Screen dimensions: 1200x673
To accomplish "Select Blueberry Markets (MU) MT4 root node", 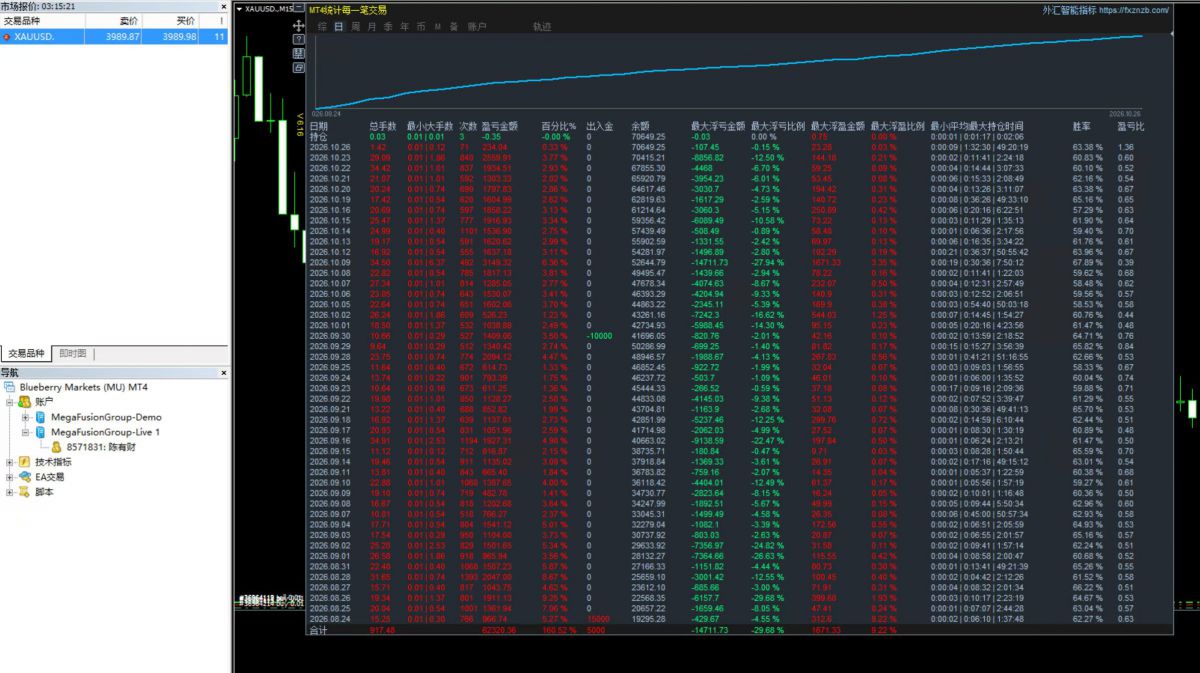I will pyautogui.click(x=84, y=386).
